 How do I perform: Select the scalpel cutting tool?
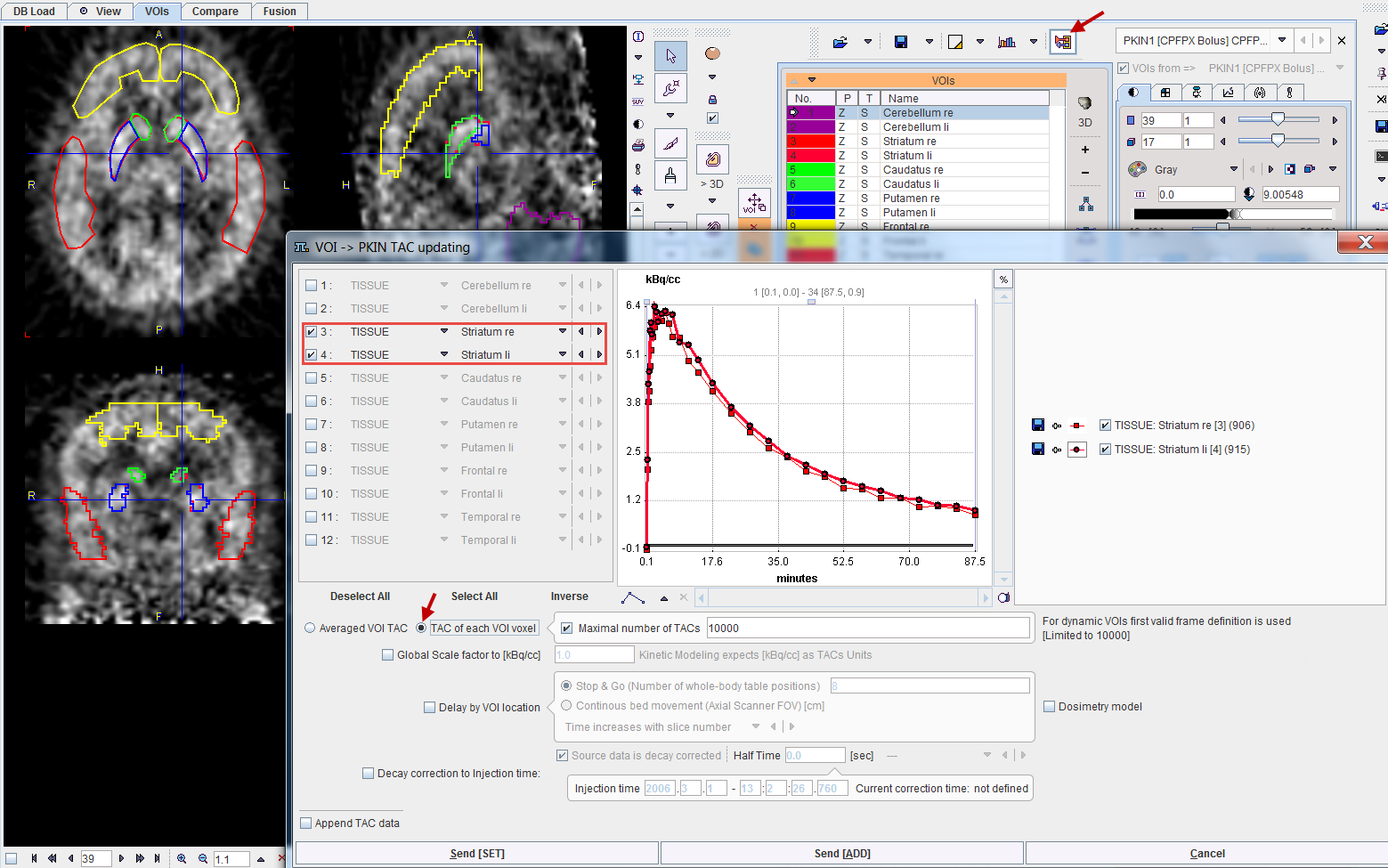point(670,143)
